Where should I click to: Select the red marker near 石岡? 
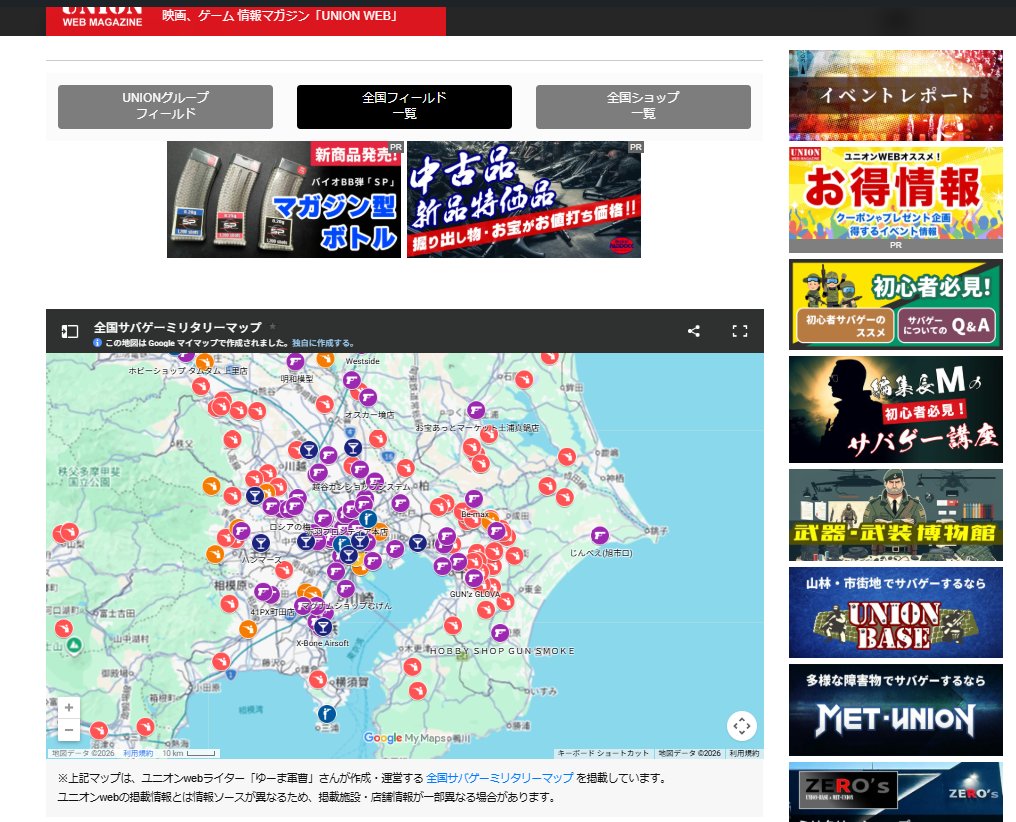click(524, 378)
